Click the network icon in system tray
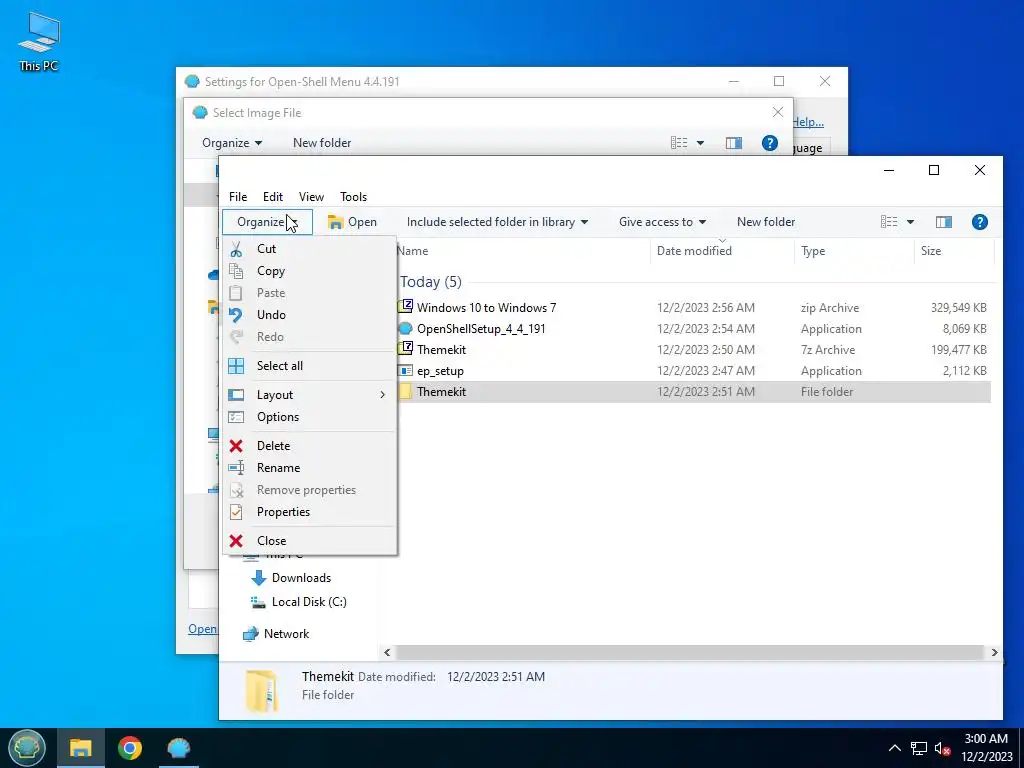Screen dimensions: 1024x768 919,748
